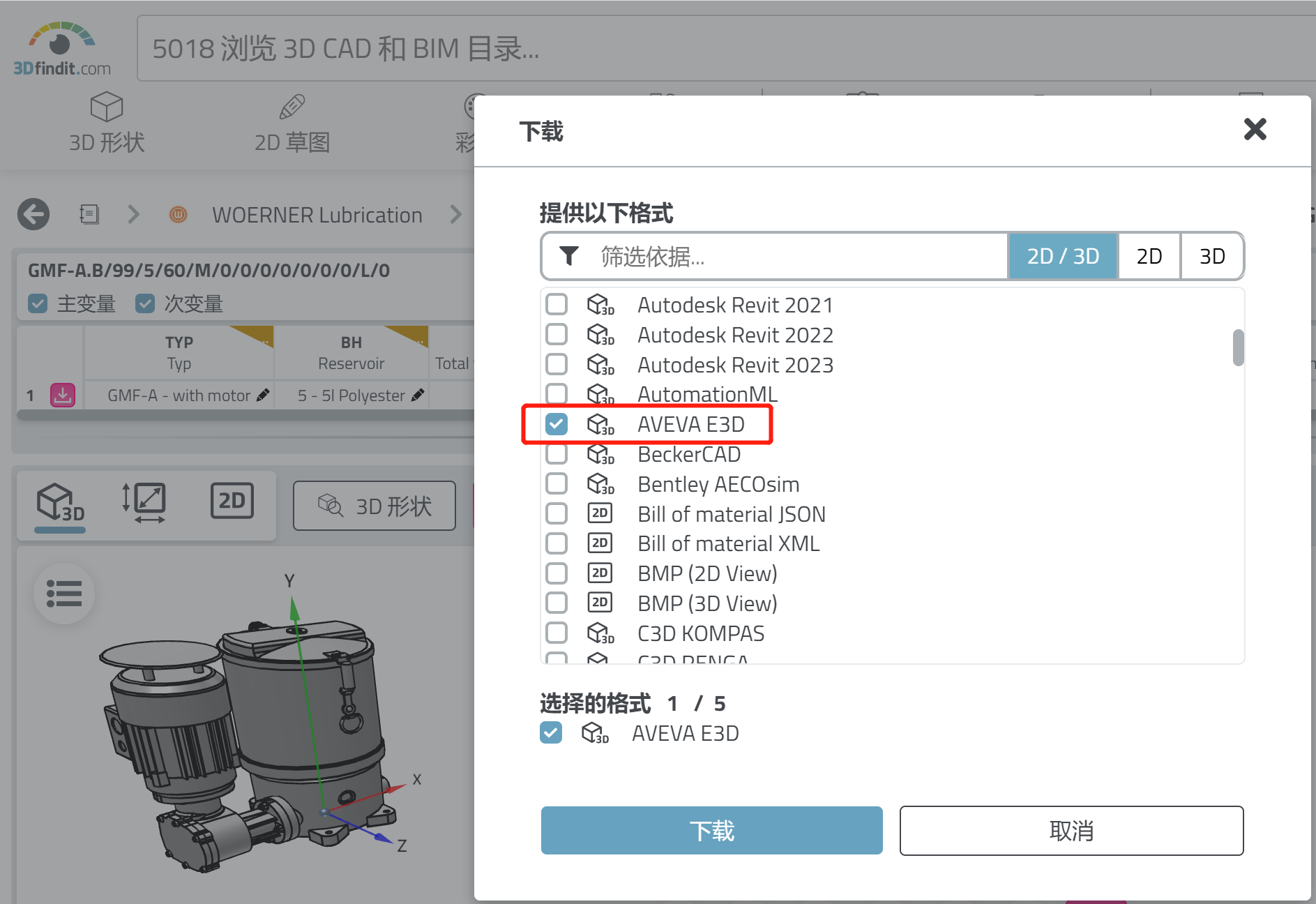Click the 3D icon beside C3D KOMPAS
Viewport: 1316px width, 904px height.
tap(600, 633)
